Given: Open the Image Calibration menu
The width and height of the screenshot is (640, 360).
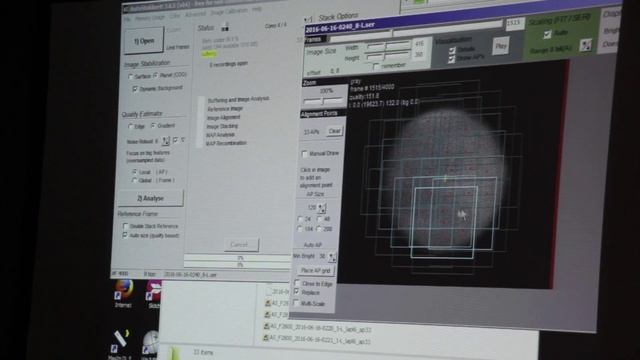Looking at the screenshot, I should pyautogui.click(x=229, y=12).
